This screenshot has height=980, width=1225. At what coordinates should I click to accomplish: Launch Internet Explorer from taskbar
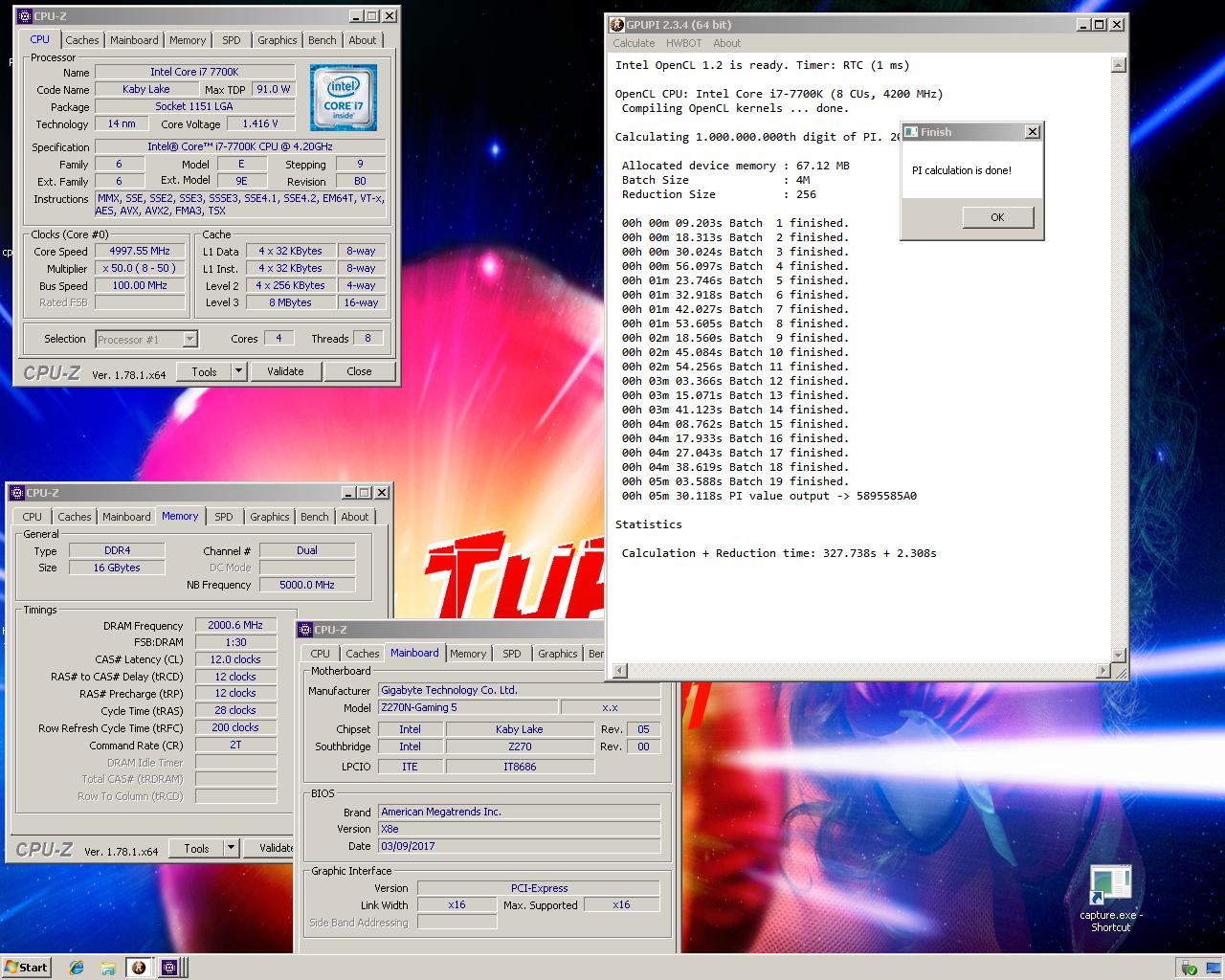click(x=77, y=968)
